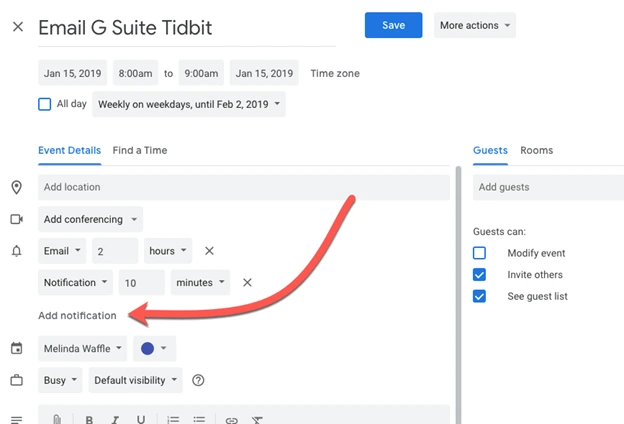Remove the 10 minutes notification
Screen dimensions: 624x424
tap(247, 282)
